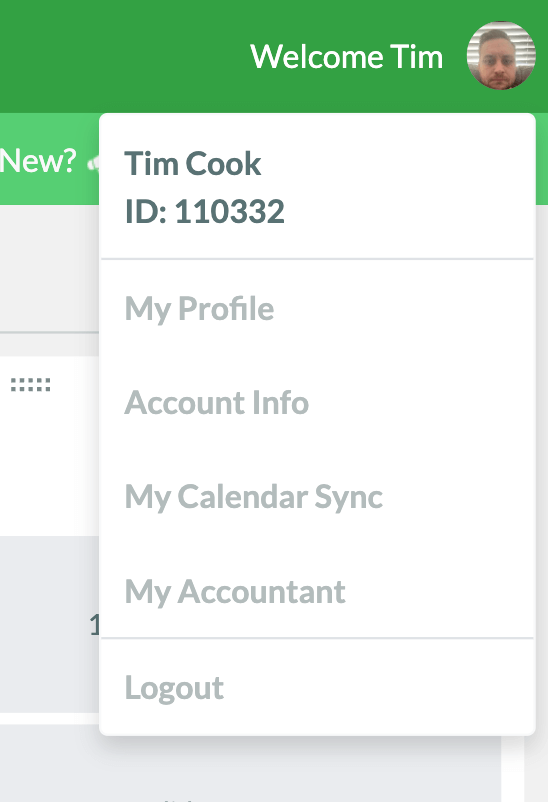
Task: Open My Profile from the user menu
Action: [x=199, y=309]
